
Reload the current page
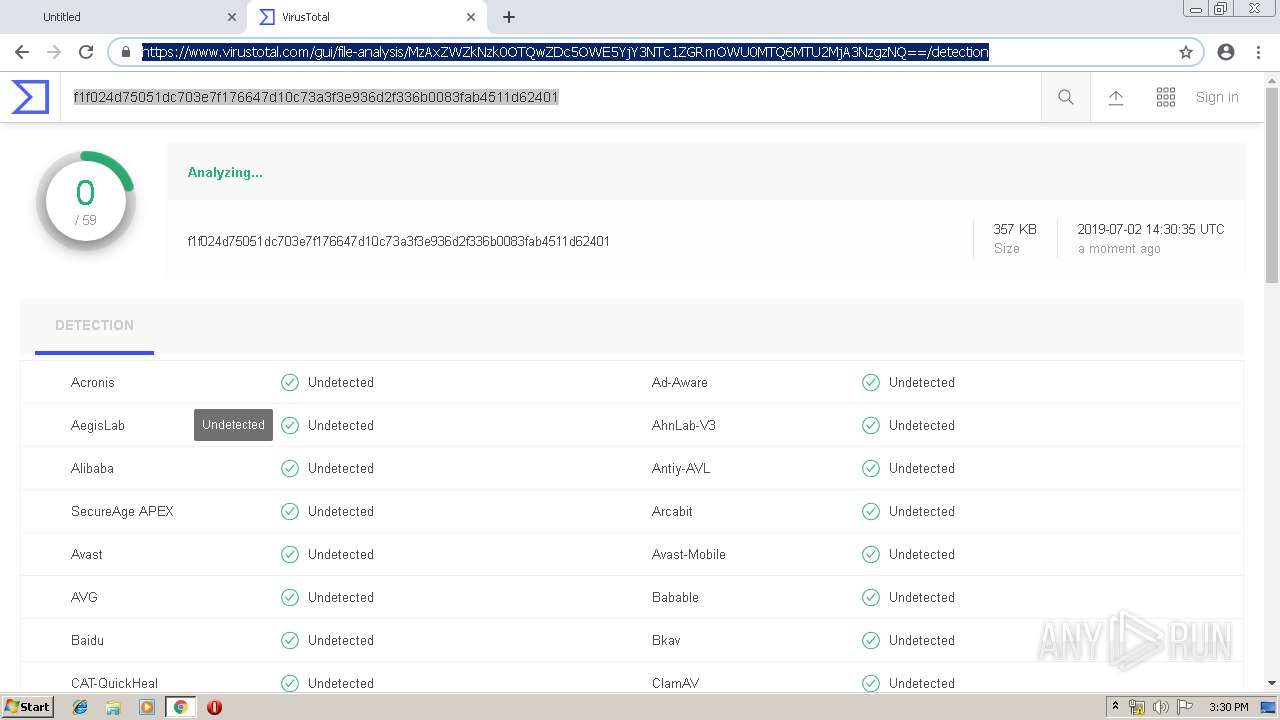tap(86, 52)
